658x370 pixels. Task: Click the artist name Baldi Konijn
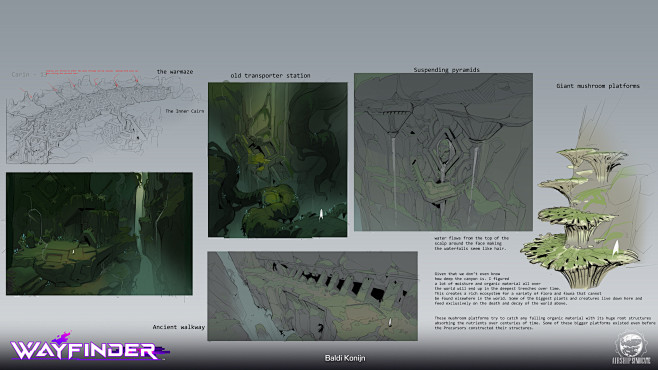tap(345, 358)
